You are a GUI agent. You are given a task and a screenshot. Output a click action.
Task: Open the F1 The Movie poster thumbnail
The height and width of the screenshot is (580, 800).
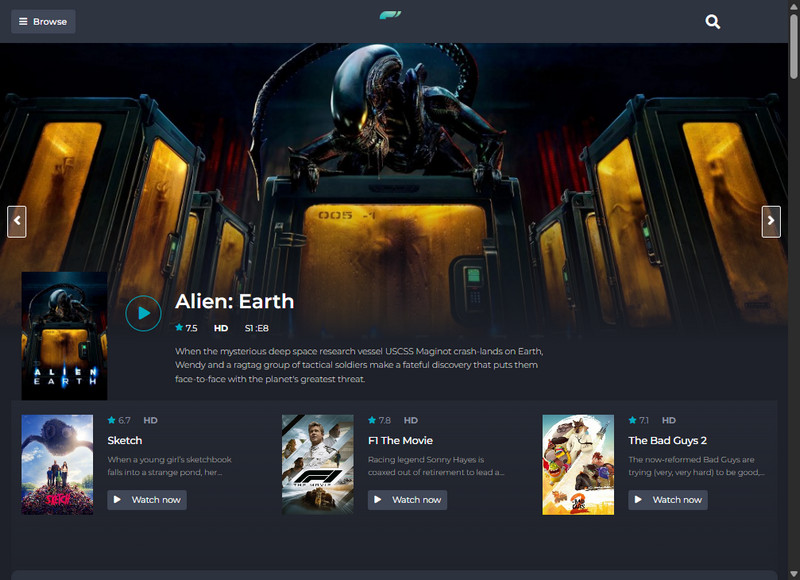[318, 464]
